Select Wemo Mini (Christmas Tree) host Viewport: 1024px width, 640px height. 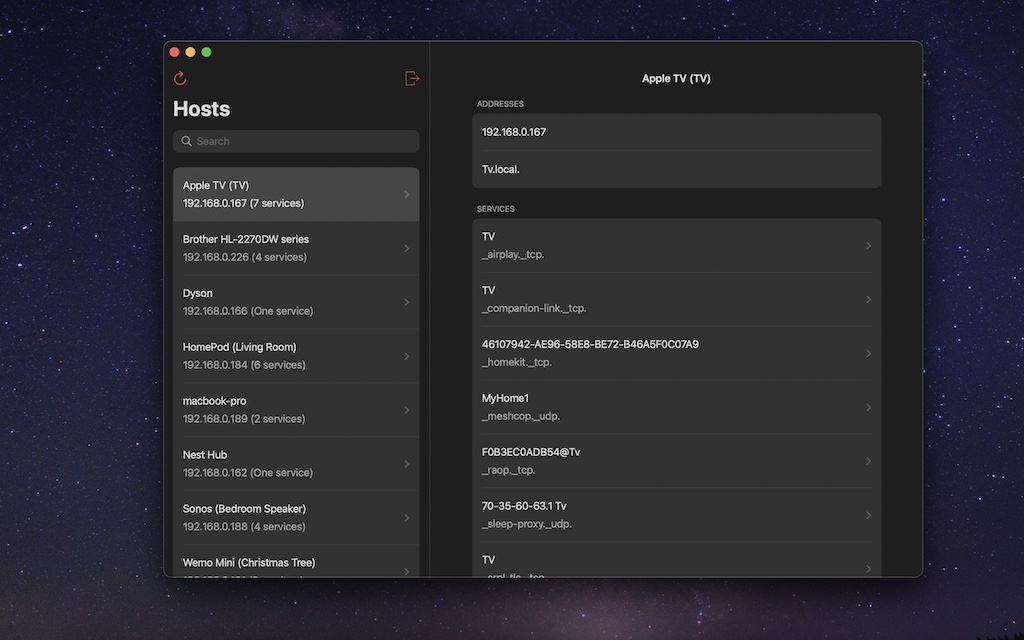tap(295, 563)
